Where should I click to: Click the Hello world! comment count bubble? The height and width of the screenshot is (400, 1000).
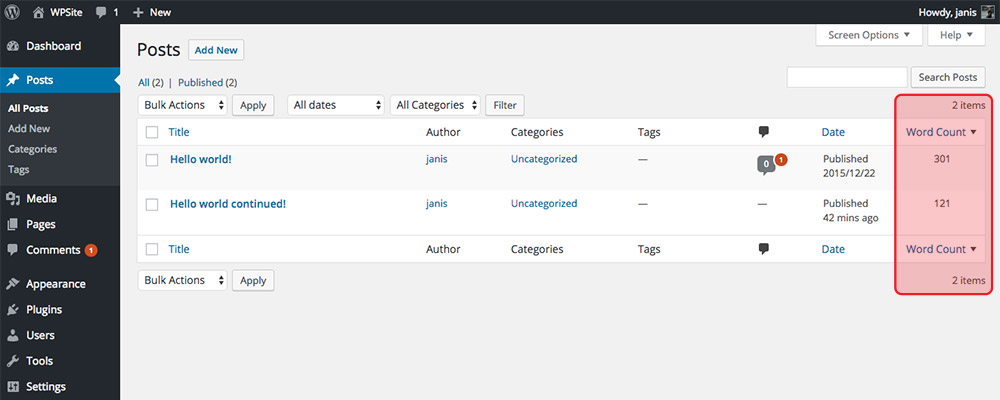coord(766,164)
